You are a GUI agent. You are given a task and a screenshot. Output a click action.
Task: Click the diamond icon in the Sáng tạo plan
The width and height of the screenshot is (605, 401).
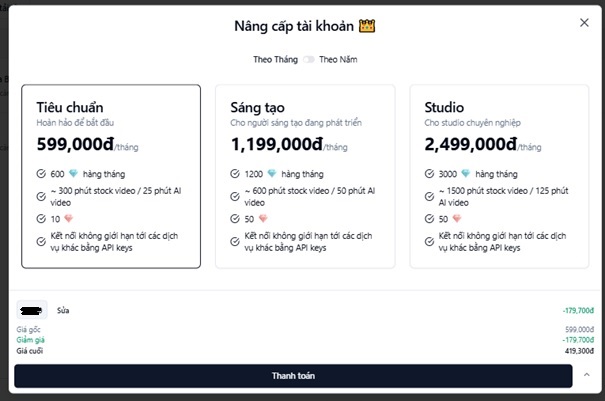(269, 173)
